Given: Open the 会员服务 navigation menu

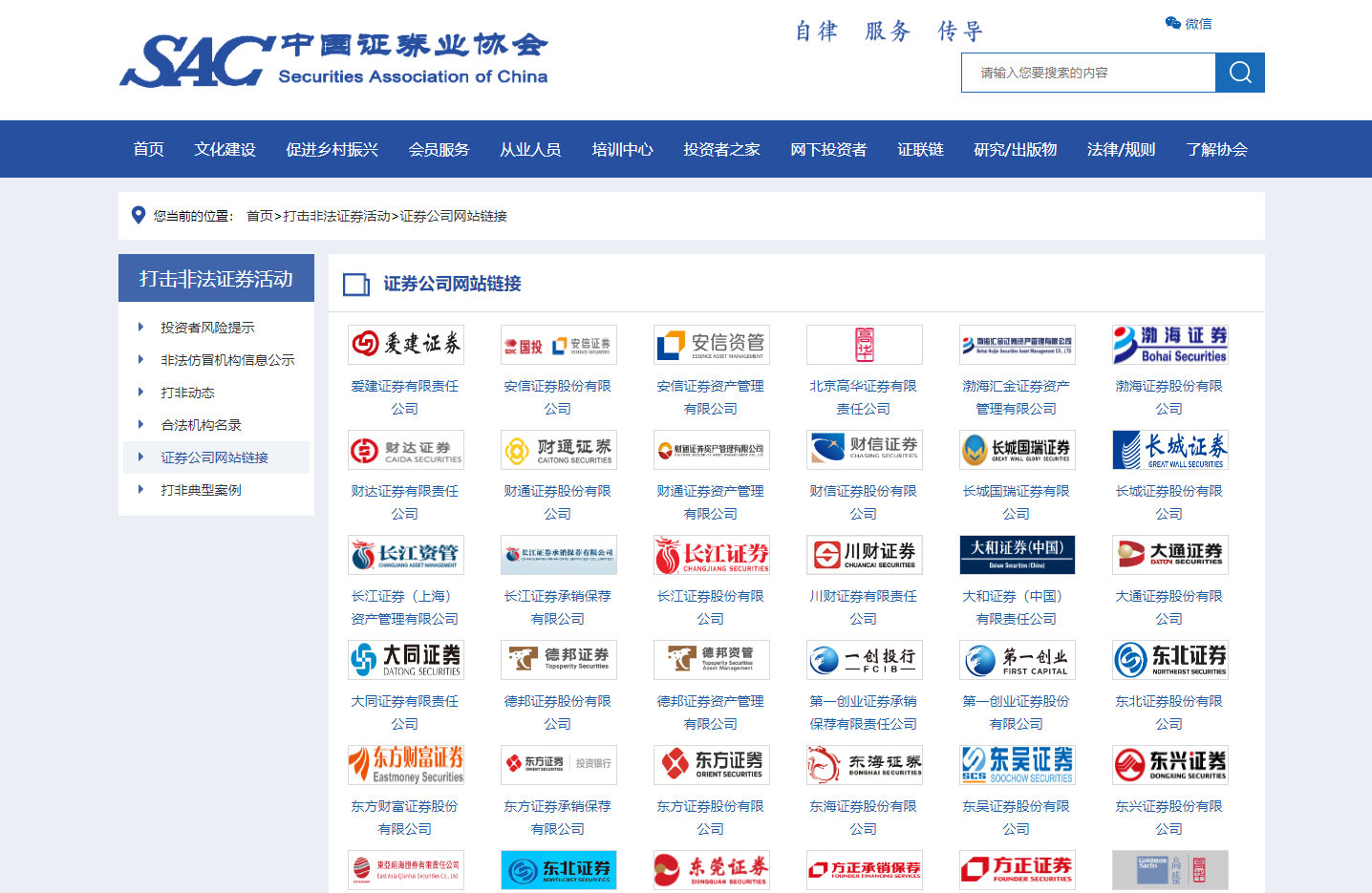Looking at the screenshot, I should [x=439, y=149].
